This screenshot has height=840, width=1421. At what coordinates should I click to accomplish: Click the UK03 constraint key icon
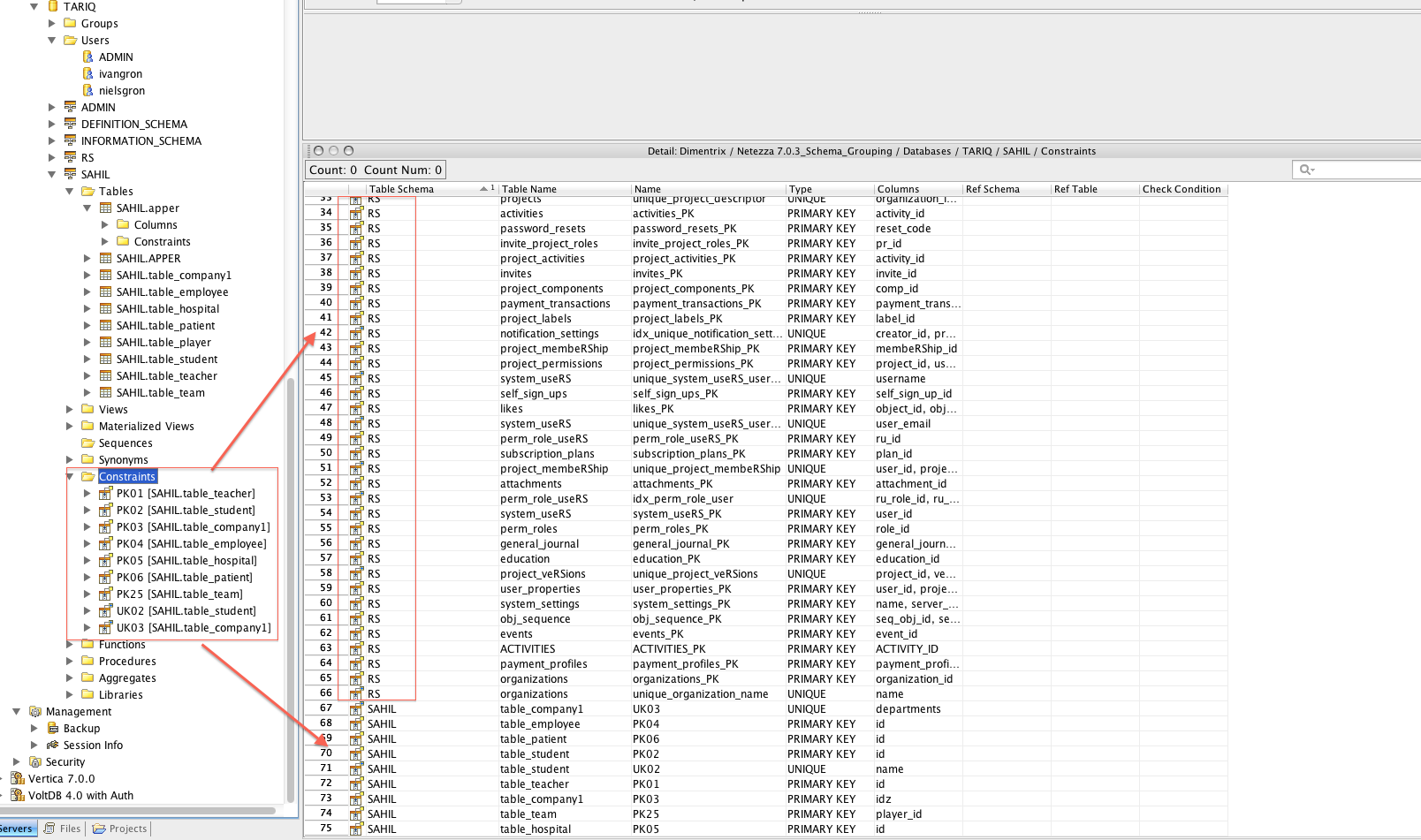106,627
